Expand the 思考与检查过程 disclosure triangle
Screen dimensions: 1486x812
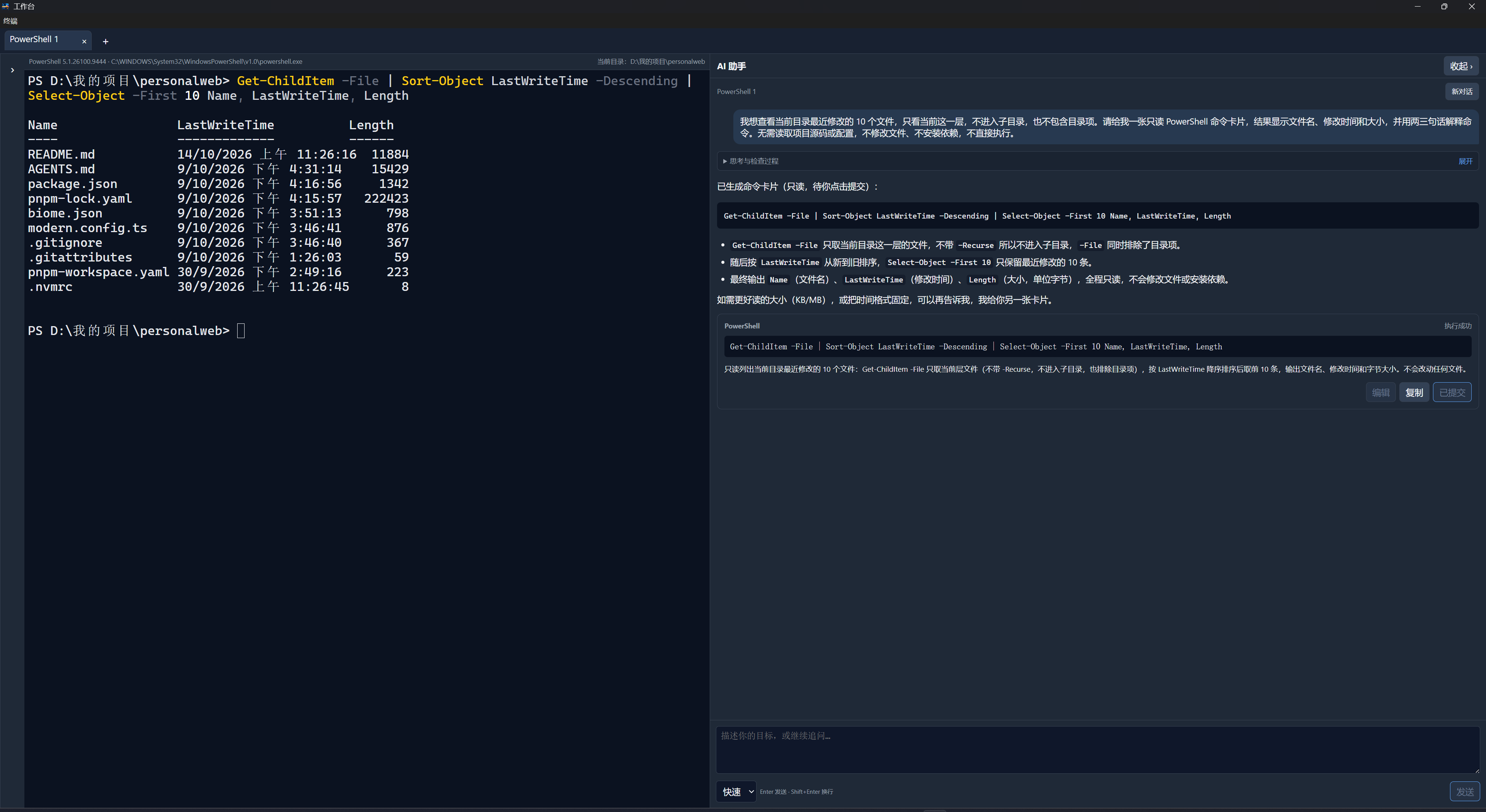[724, 161]
